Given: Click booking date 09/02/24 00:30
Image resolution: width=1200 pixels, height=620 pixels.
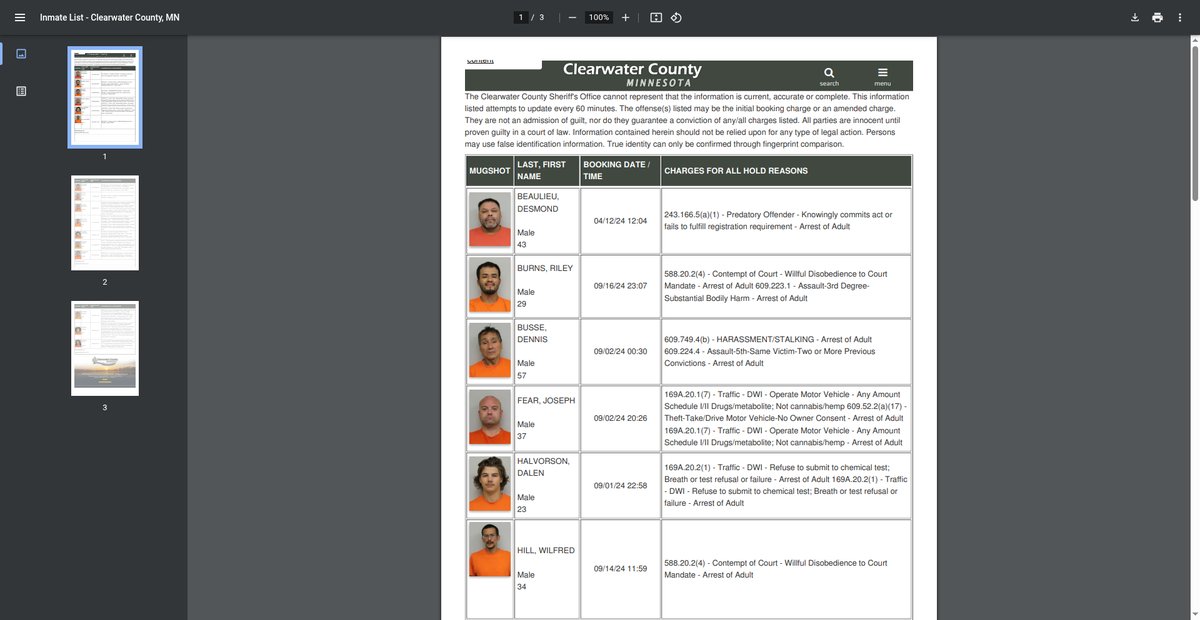Looking at the screenshot, I should point(620,351).
